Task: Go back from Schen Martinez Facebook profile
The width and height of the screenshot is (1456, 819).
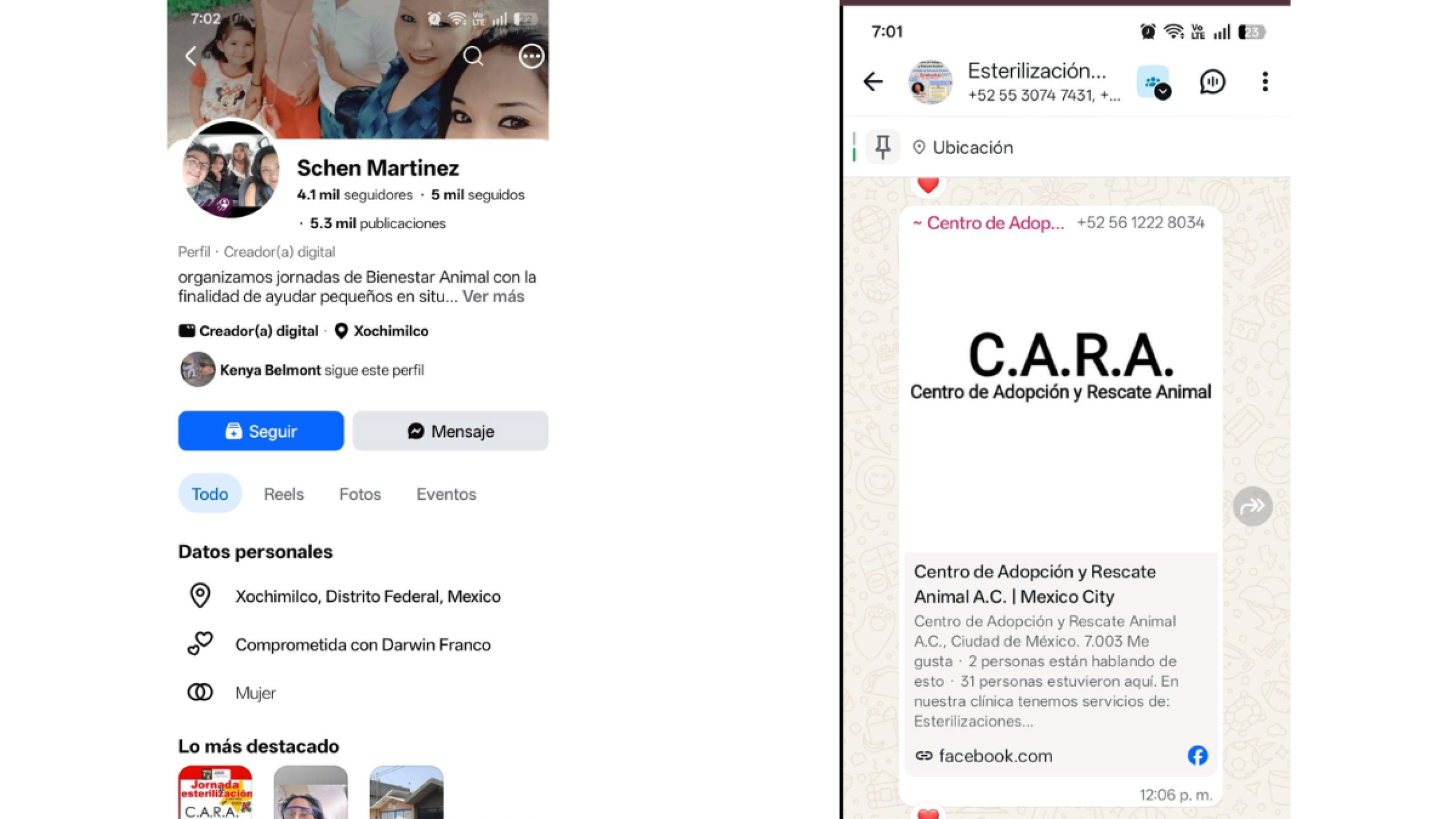Action: (191, 56)
